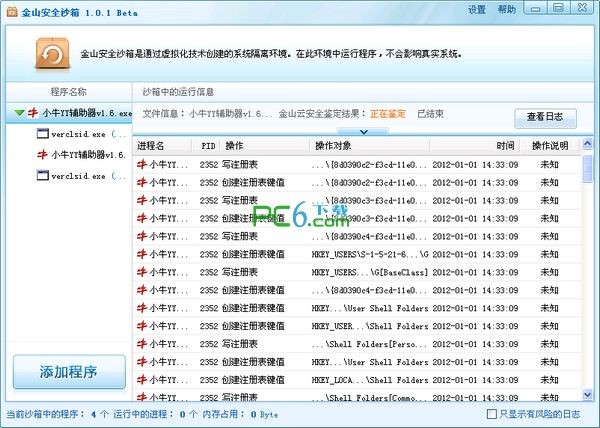Click the 正在鉴定 status text
The image size is (600, 428).
coord(388,114)
